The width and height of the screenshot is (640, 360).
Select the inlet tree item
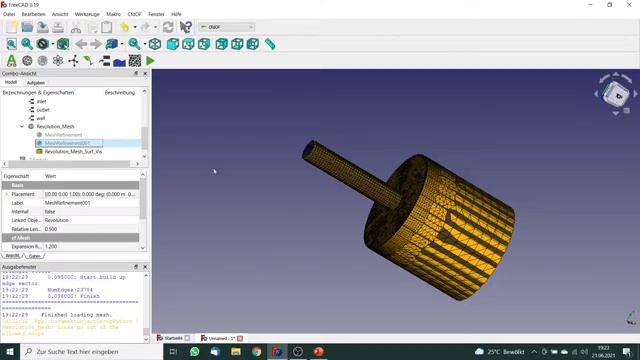(42, 102)
